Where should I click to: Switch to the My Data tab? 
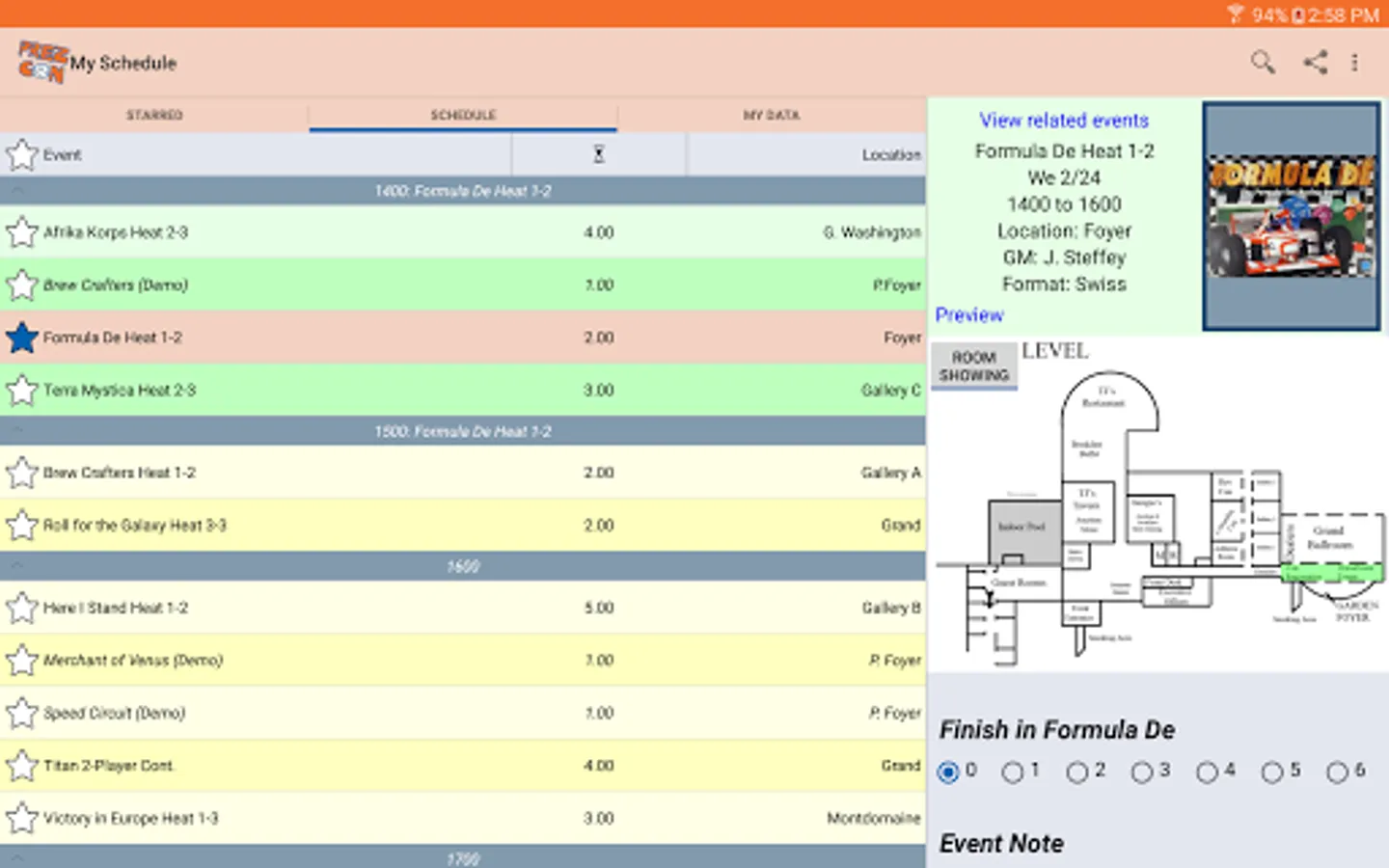tap(772, 115)
